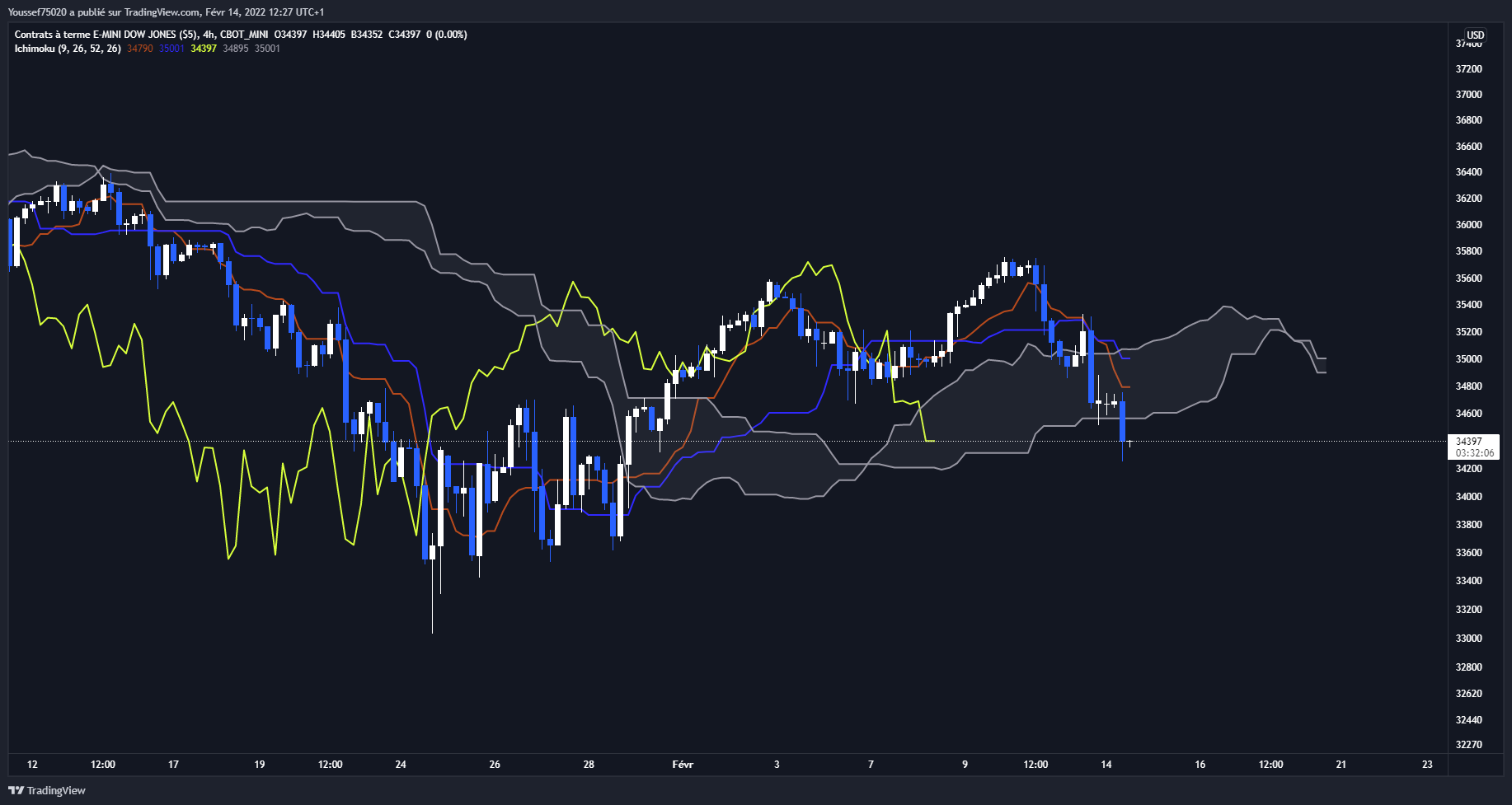Click the gray 35001 Ichimoku value
This screenshot has height=805, width=1512.
coord(267,49)
